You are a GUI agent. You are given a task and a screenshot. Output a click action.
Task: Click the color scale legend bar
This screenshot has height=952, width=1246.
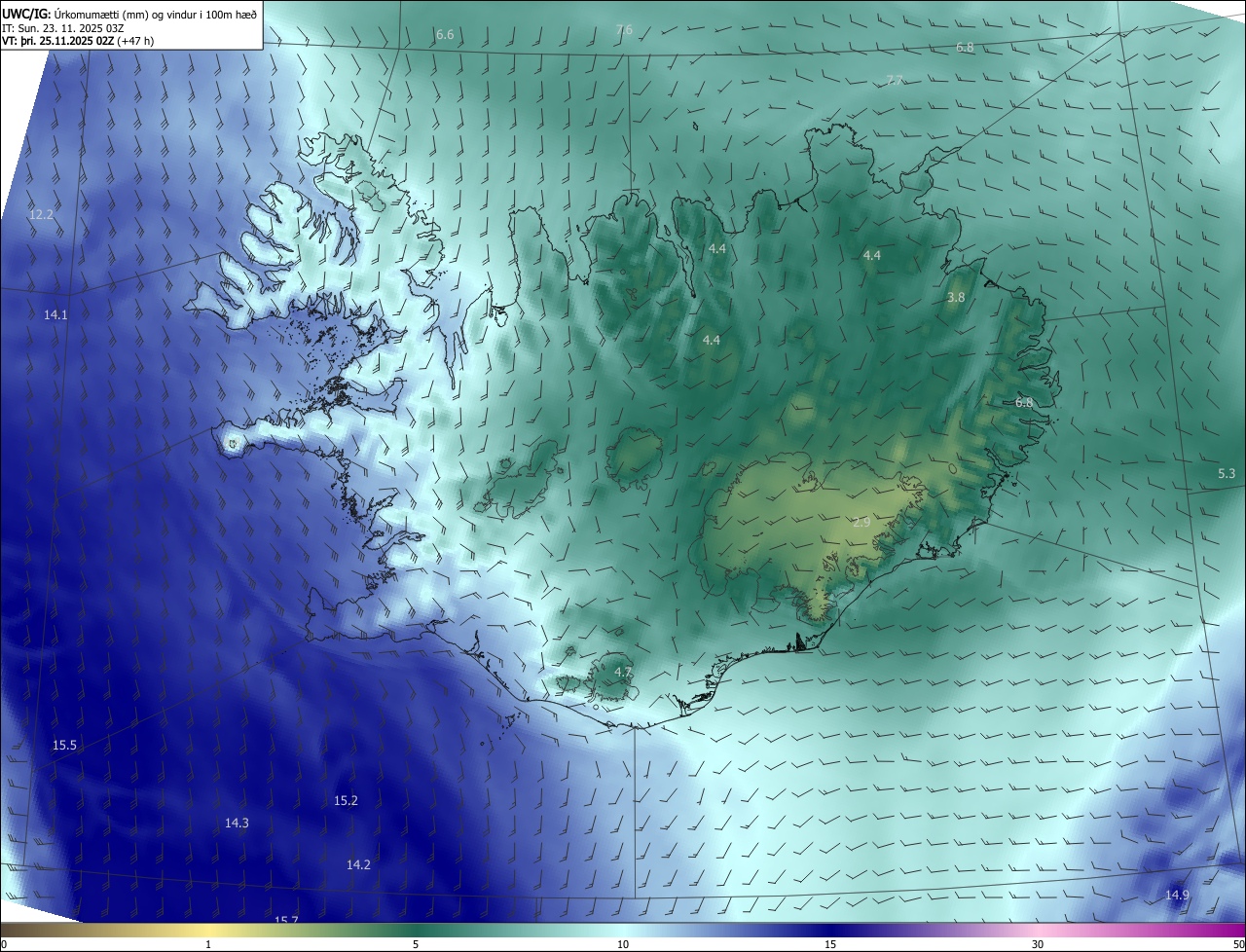(x=623, y=930)
